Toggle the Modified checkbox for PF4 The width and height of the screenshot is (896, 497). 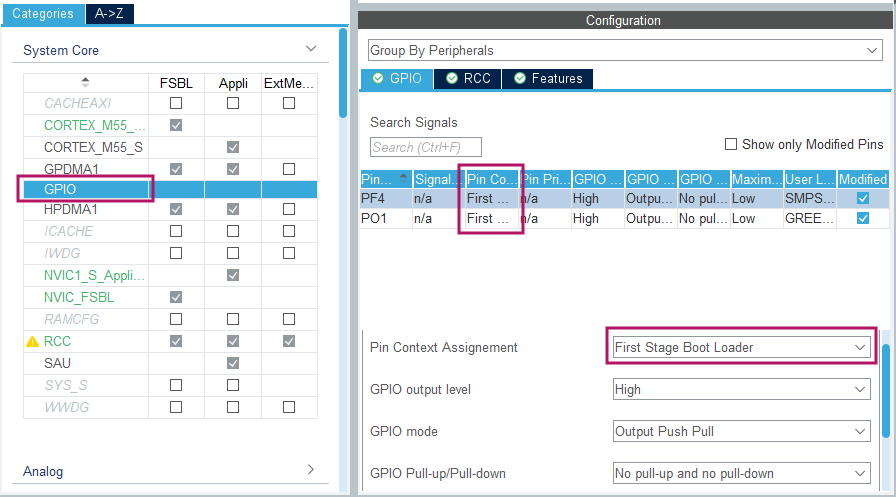[x=863, y=198]
